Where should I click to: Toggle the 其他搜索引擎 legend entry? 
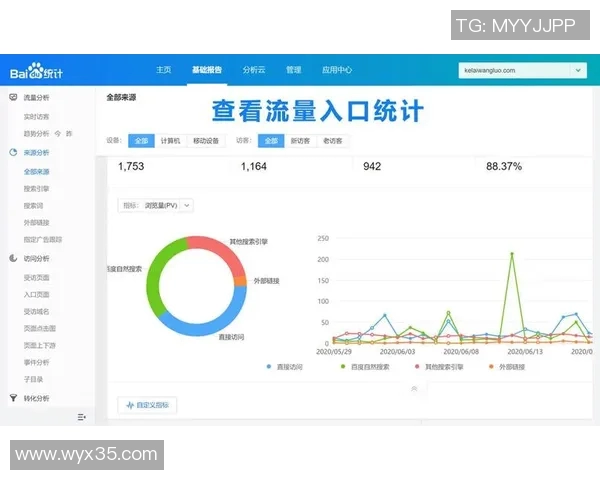[439, 367]
